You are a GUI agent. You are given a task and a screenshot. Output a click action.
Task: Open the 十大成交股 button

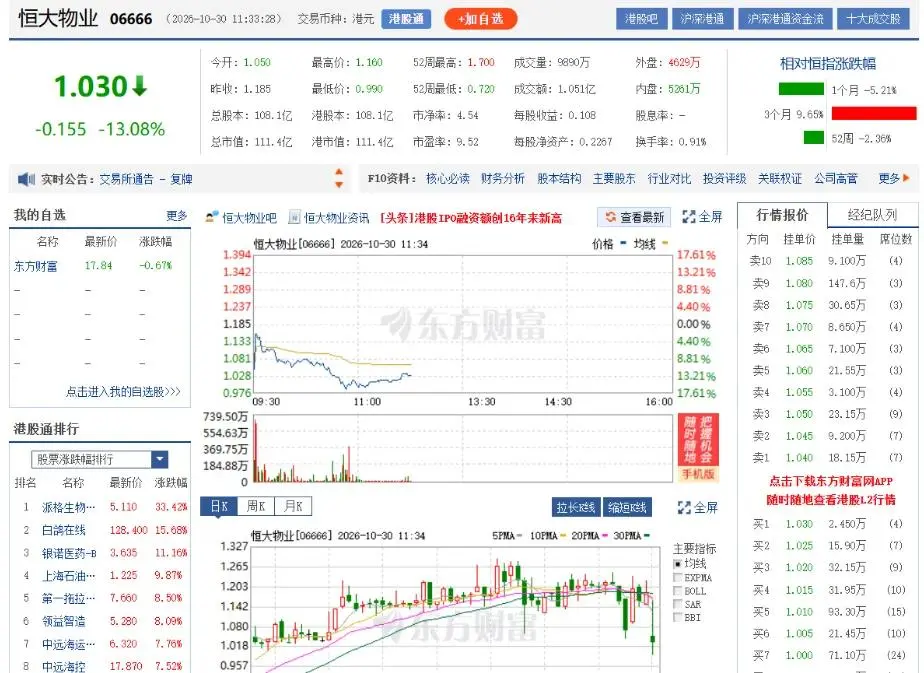point(873,19)
